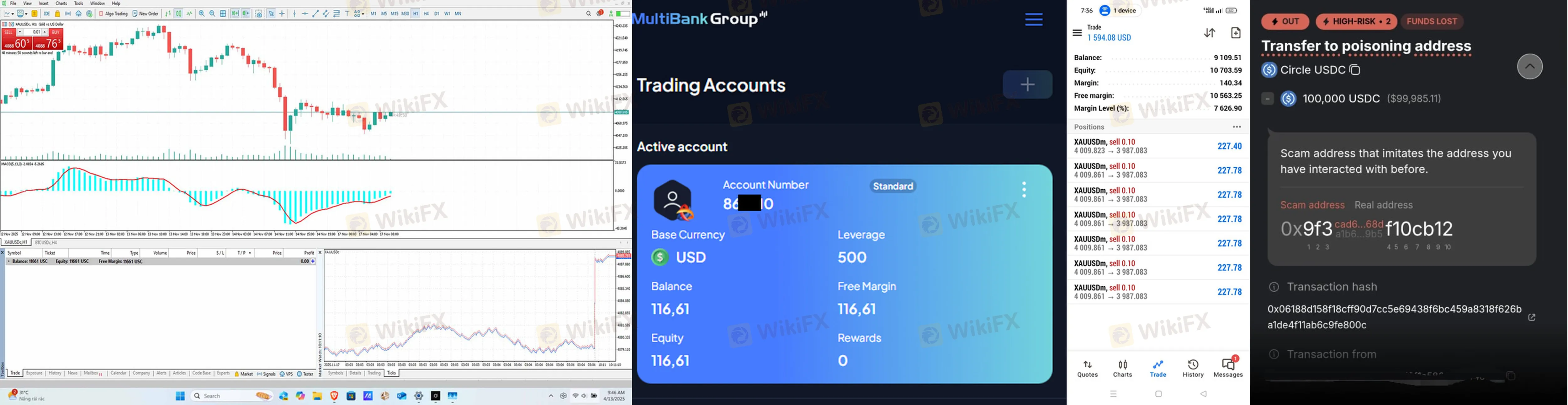Switch to the BTCUSDc,H4 chart tab
The height and width of the screenshot is (405, 1568).
46,242
